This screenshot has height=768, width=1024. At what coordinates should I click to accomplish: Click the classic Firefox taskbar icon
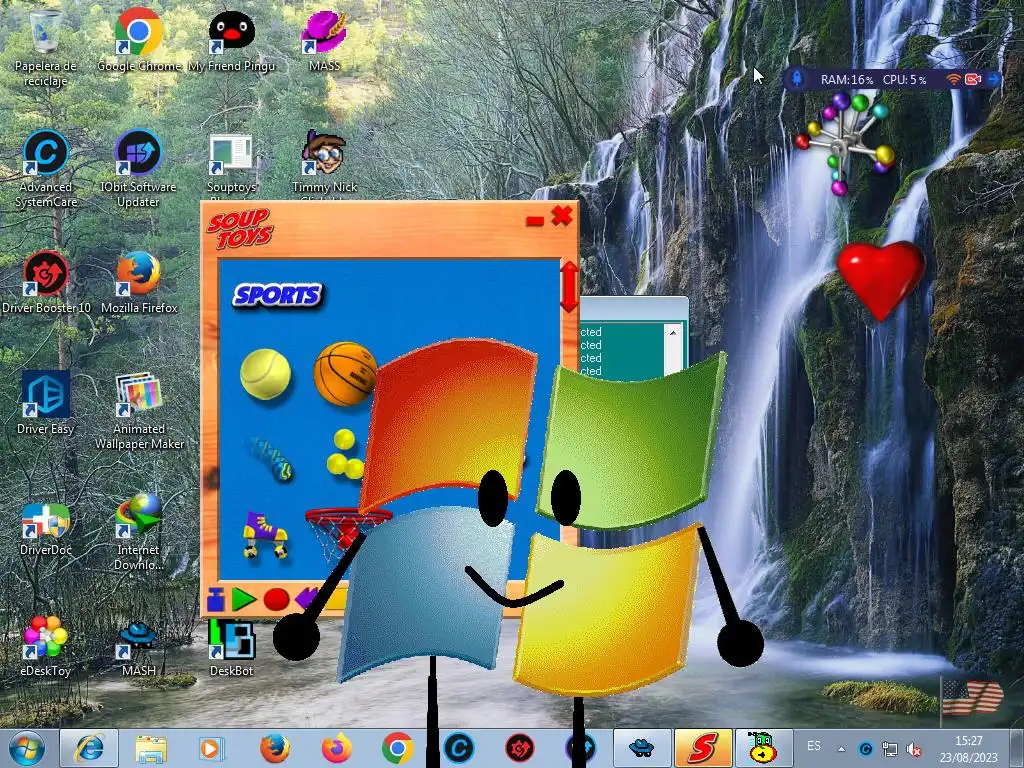274,748
